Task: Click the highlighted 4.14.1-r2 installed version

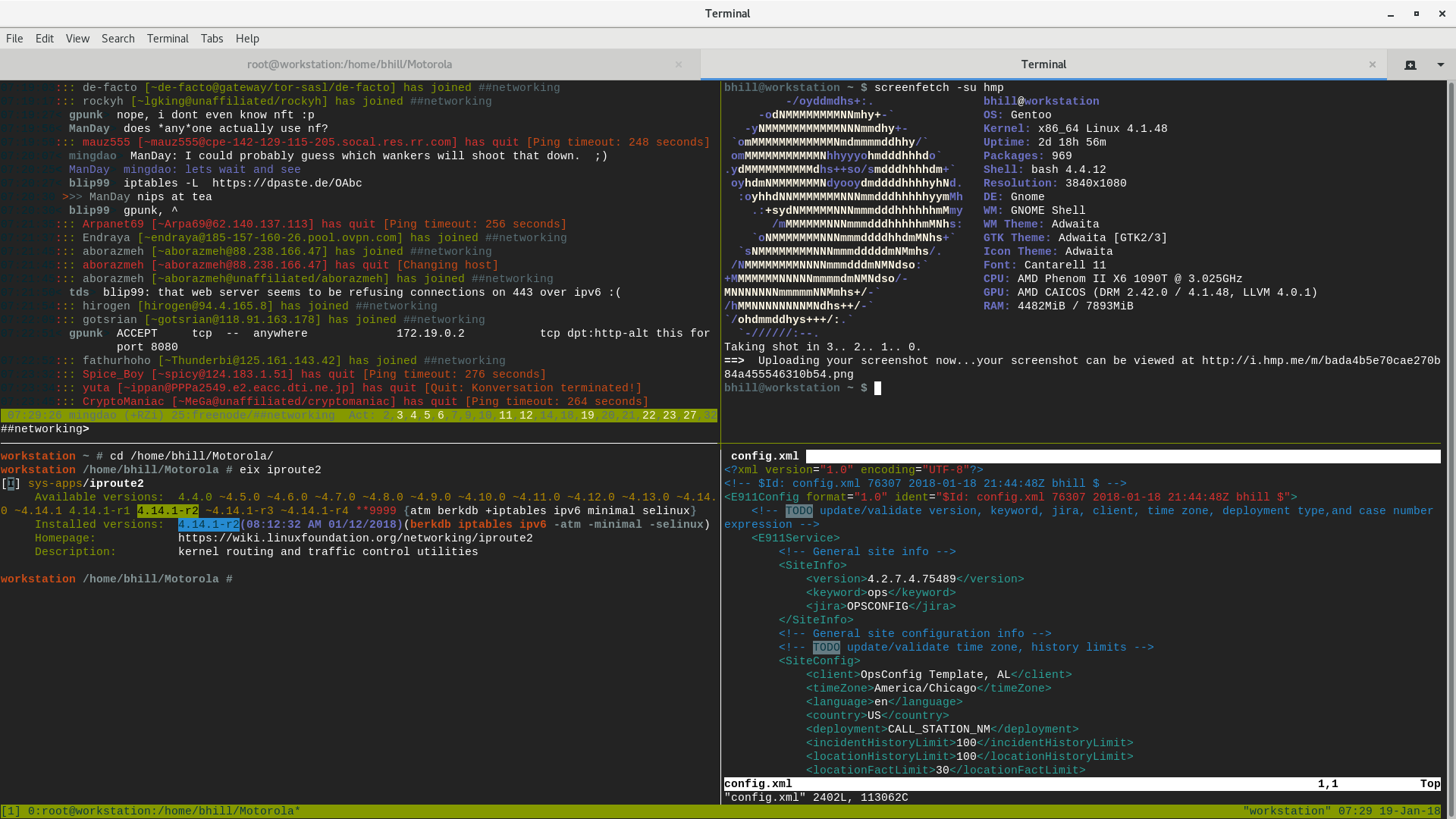Action: click(x=209, y=525)
